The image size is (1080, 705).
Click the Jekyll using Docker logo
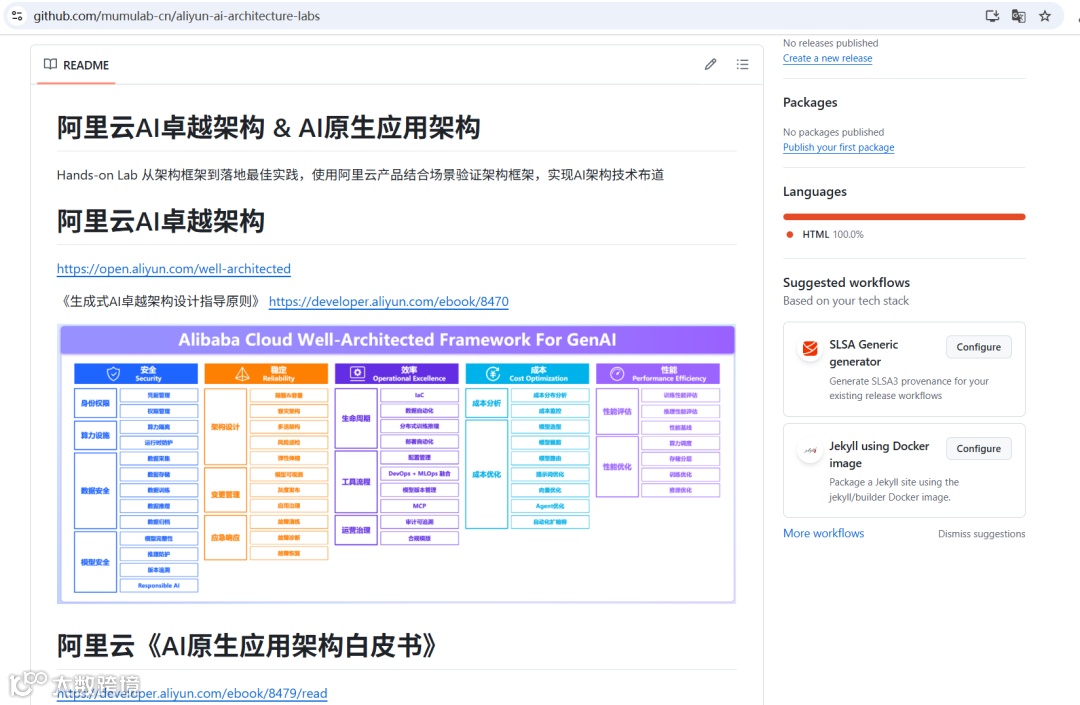(810, 450)
